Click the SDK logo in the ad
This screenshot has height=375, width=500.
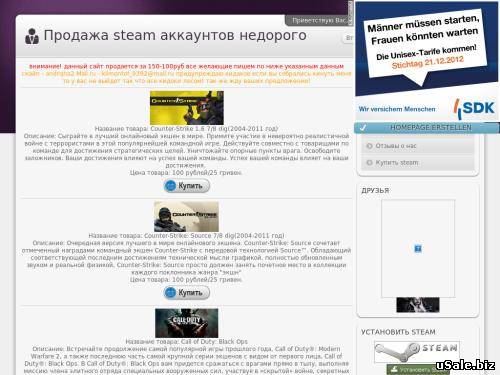pos(474,108)
